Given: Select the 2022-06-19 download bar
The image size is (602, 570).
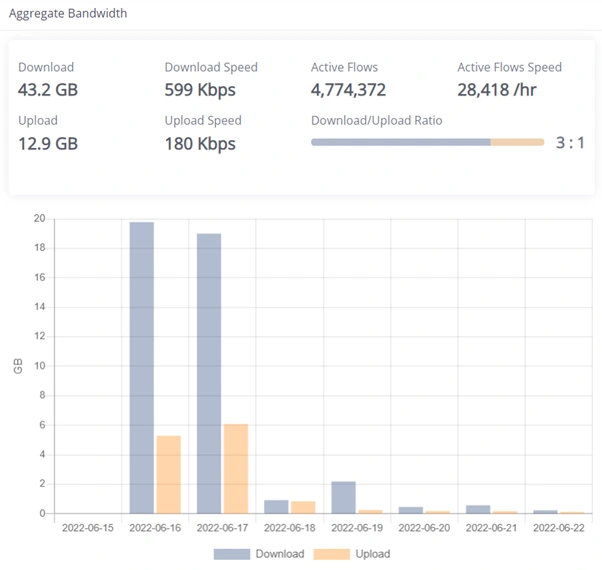Looking at the screenshot, I should [344, 497].
